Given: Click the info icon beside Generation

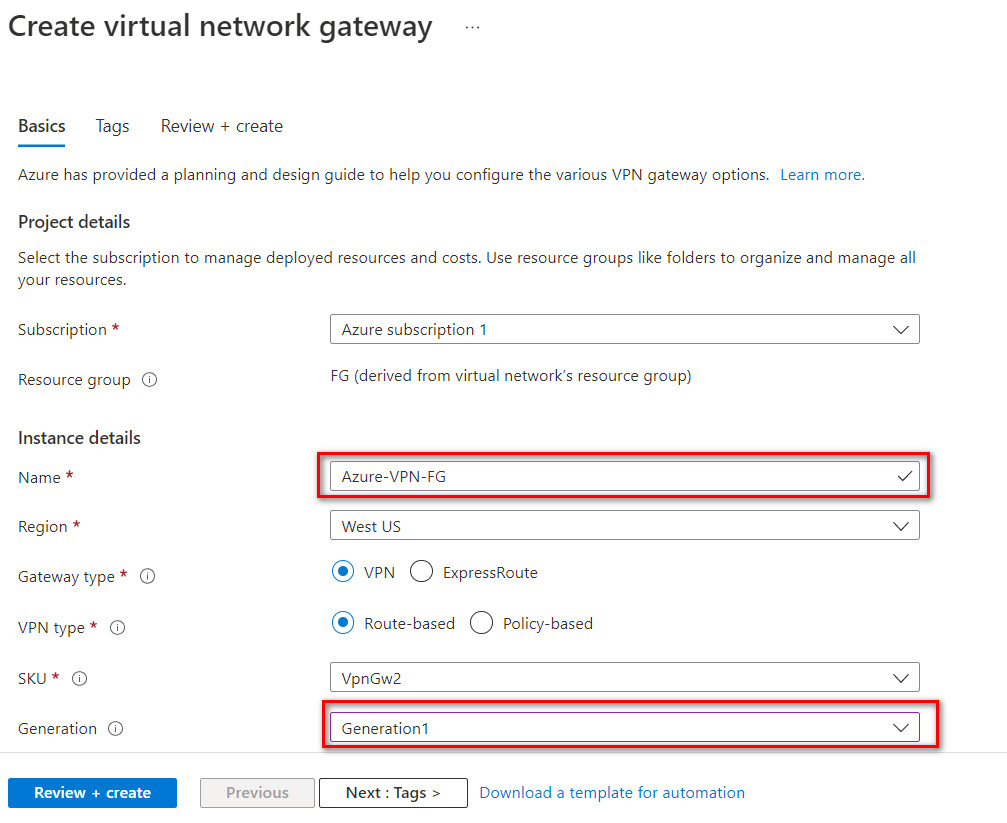Looking at the screenshot, I should pos(117,729).
